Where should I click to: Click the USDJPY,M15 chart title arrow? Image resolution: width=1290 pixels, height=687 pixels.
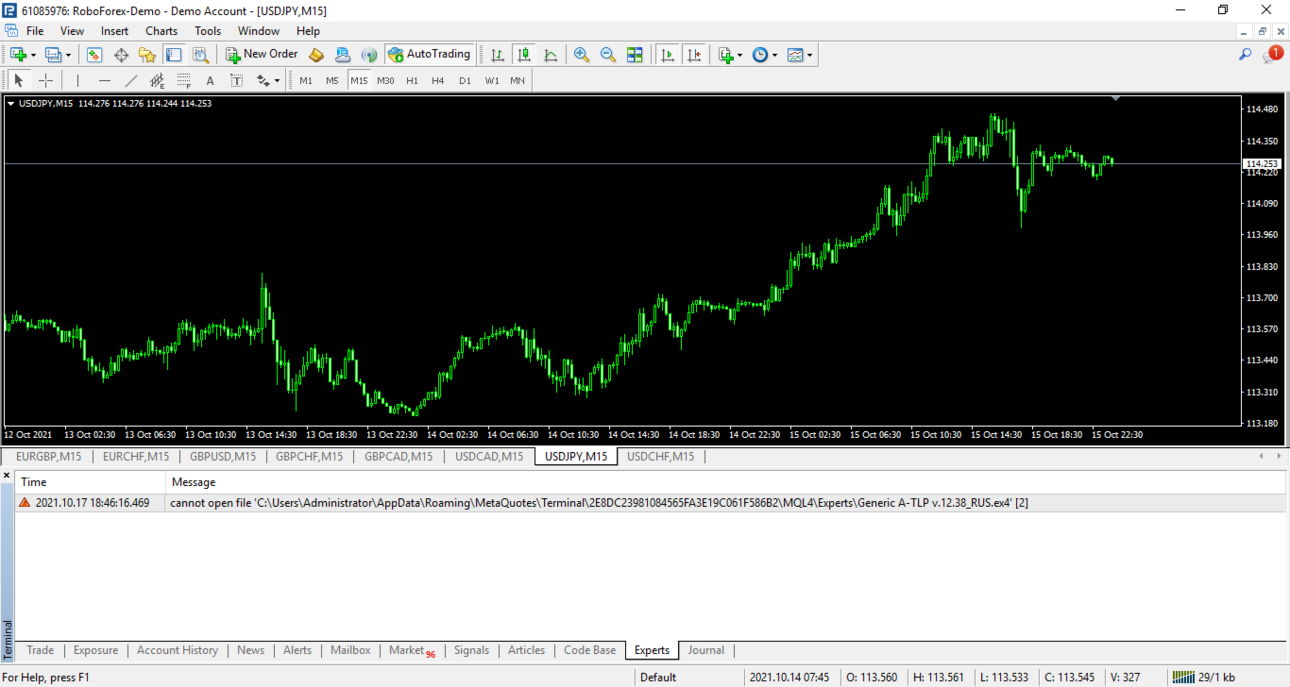point(11,103)
